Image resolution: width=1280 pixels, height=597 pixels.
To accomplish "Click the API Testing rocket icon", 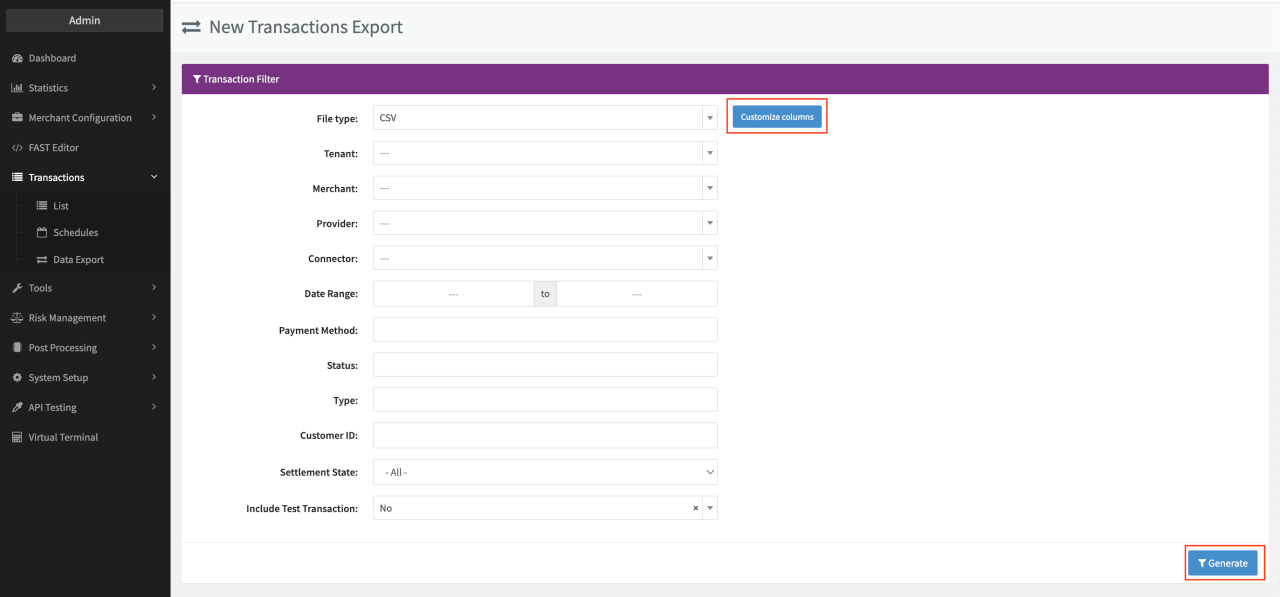I will point(17,408).
